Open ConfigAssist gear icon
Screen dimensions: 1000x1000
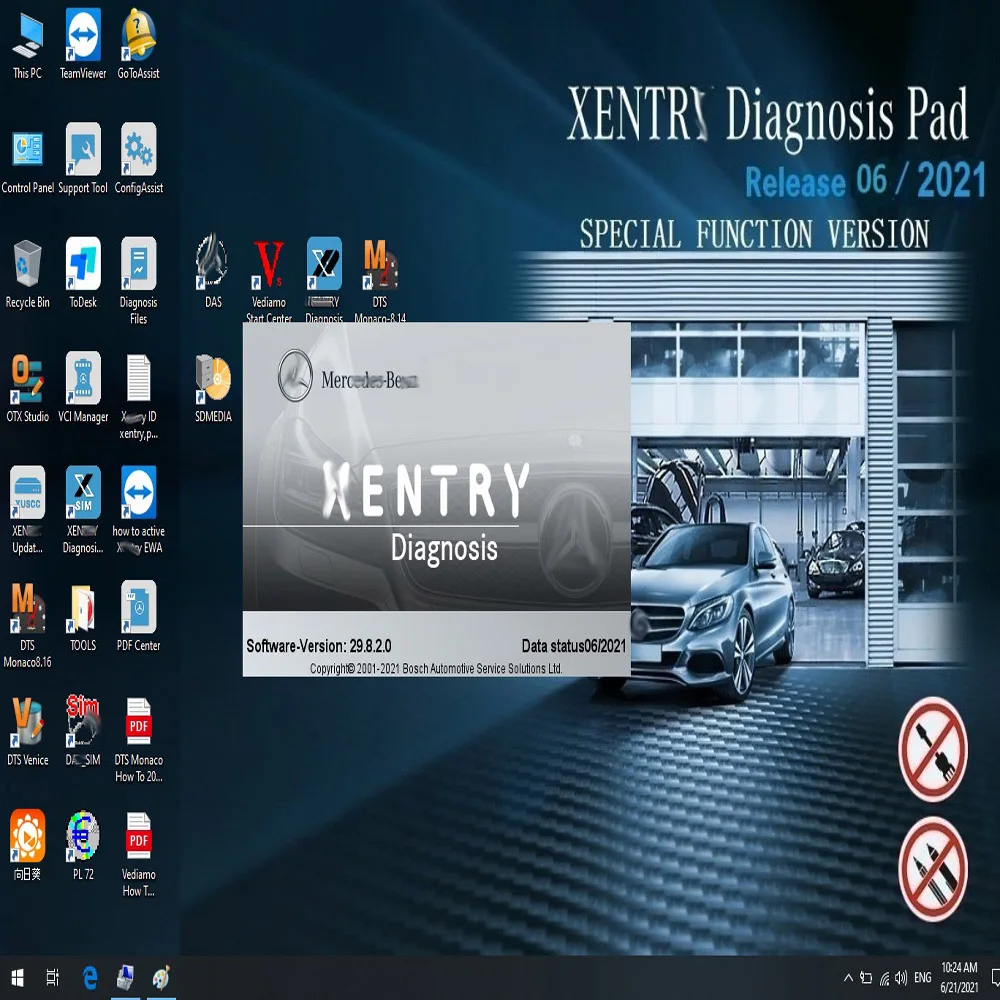pyautogui.click(x=138, y=159)
